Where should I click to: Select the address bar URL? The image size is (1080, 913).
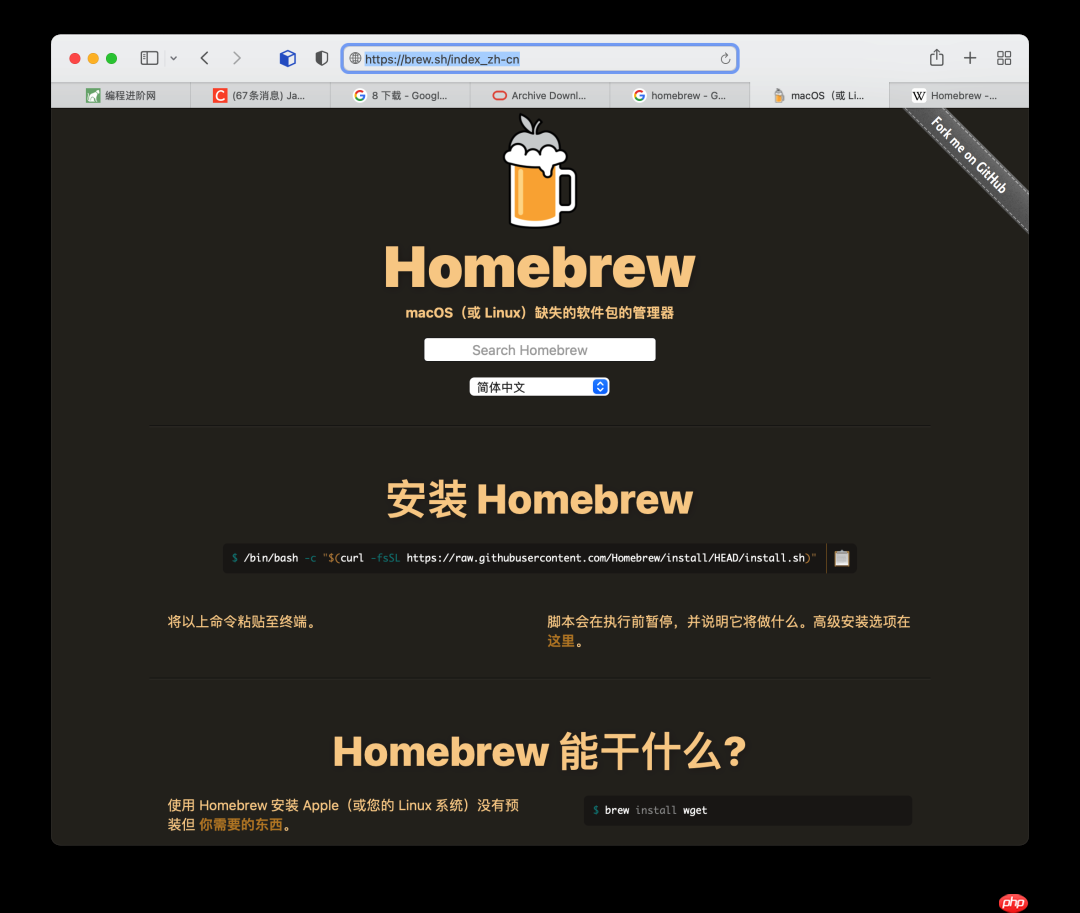(x=440, y=58)
